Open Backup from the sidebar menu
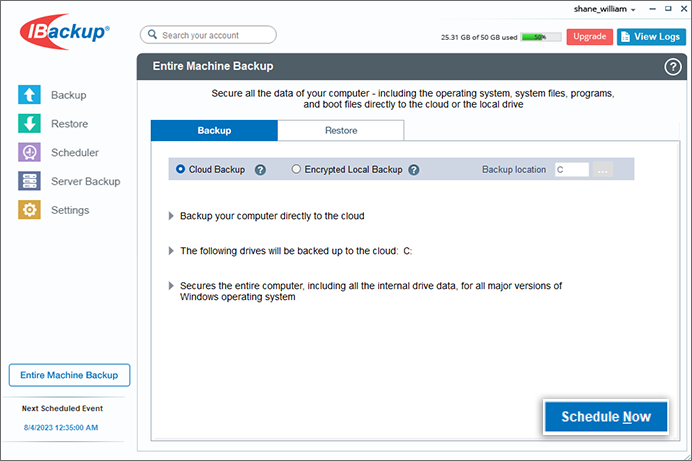The height and width of the screenshot is (461, 692). pyautogui.click(x=68, y=95)
